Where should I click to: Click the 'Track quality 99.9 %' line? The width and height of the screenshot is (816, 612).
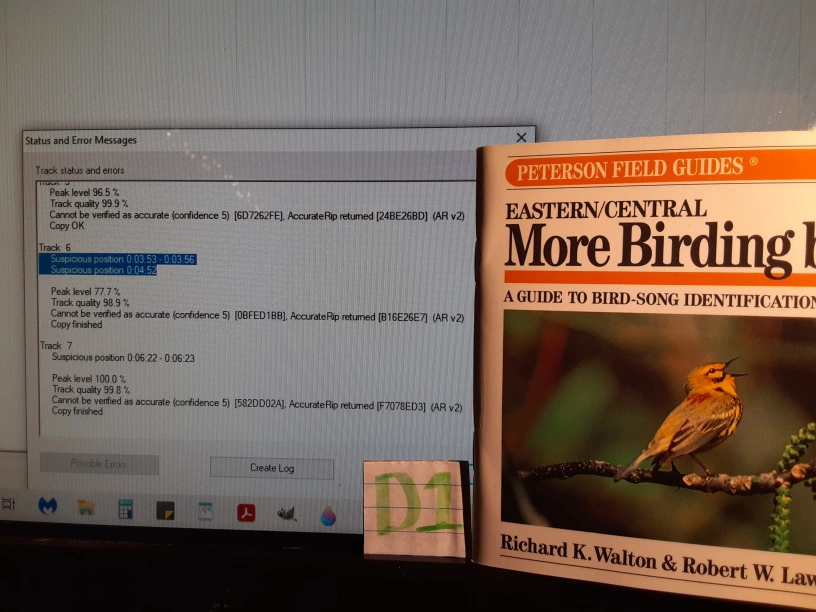click(89, 203)
